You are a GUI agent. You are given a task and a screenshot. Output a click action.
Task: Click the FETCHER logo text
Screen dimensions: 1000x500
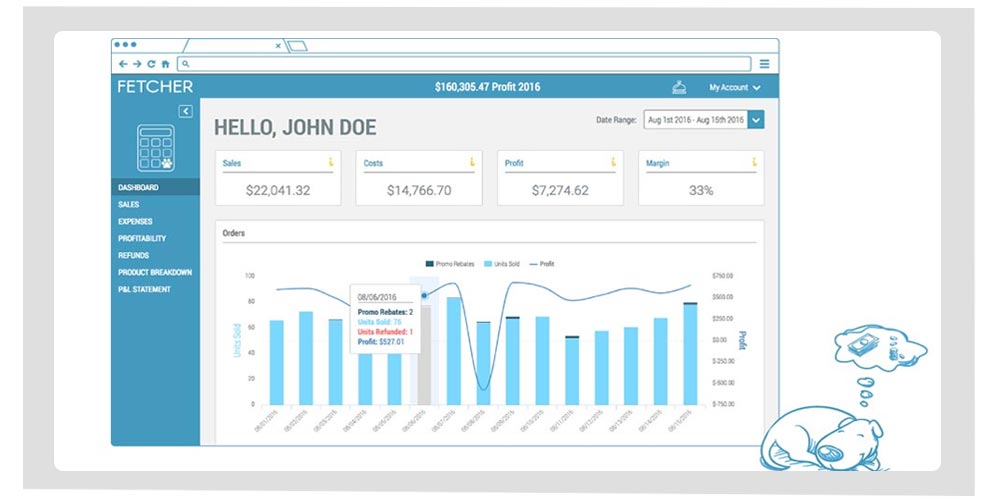155,87
